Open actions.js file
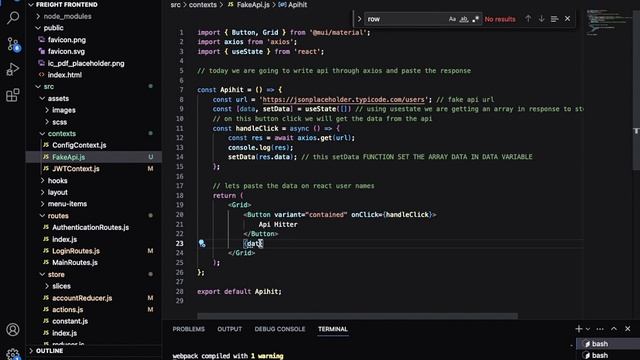This screenshot has width=640, height=360. [67, 310]
